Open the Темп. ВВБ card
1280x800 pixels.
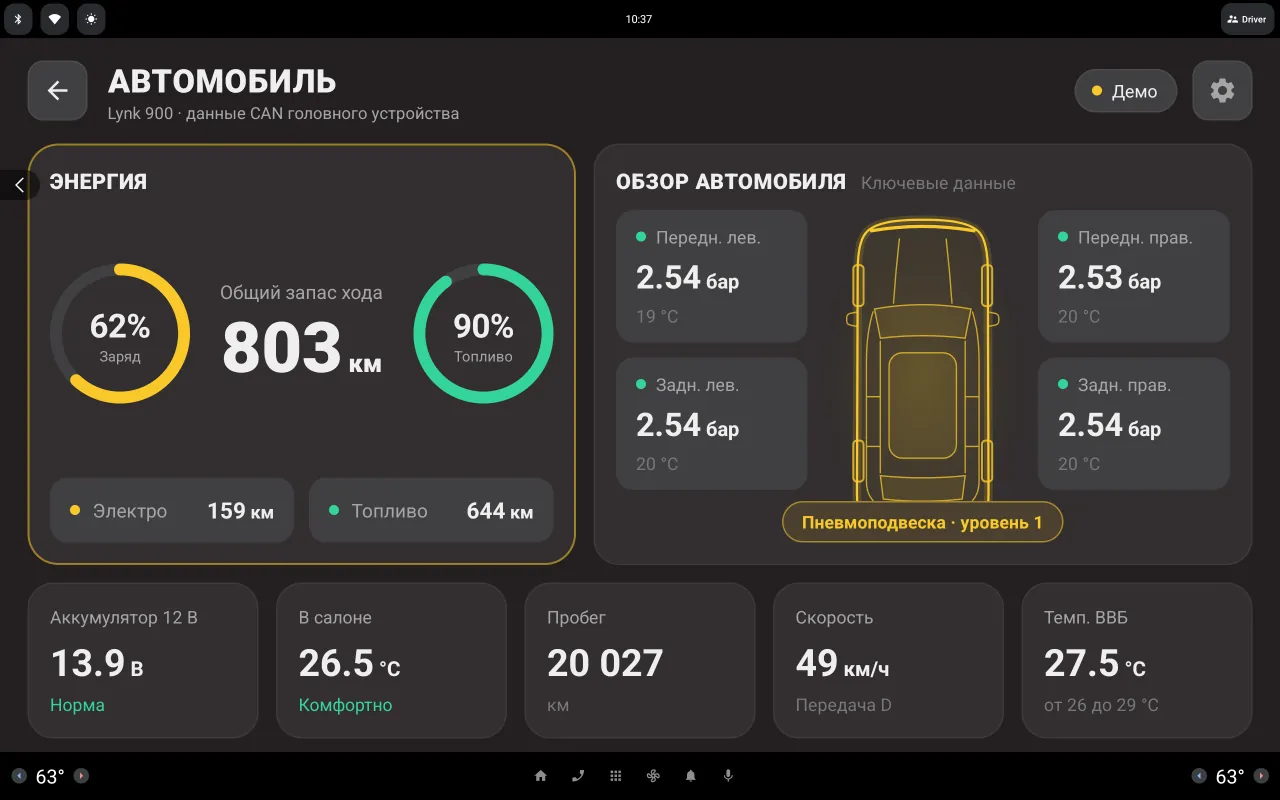pyautogui.click(x=1136, y=660)
